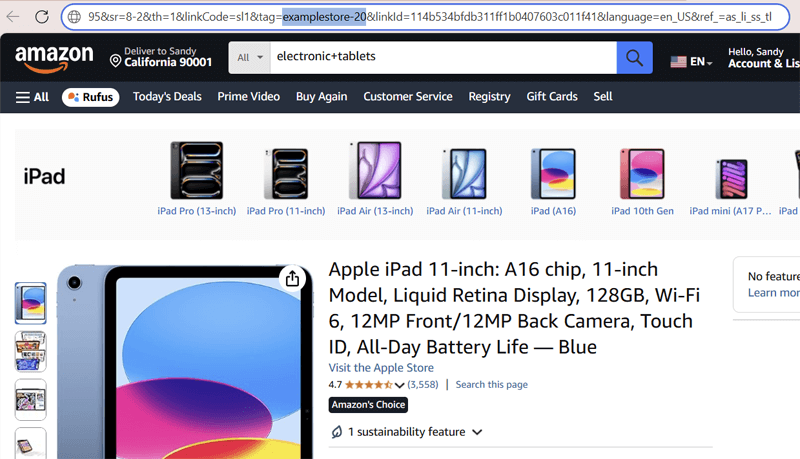Click the share icon on product image
The width and height of the screenshot is (800, 459).
coord(292,278)
